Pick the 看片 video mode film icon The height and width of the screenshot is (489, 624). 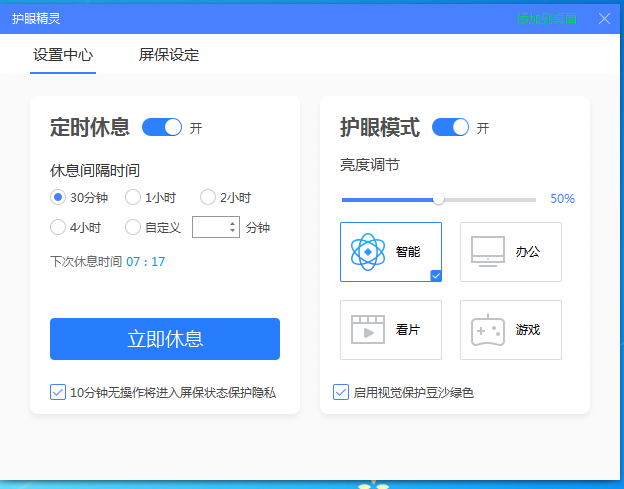pyautogui.click(x=368, y=329)
